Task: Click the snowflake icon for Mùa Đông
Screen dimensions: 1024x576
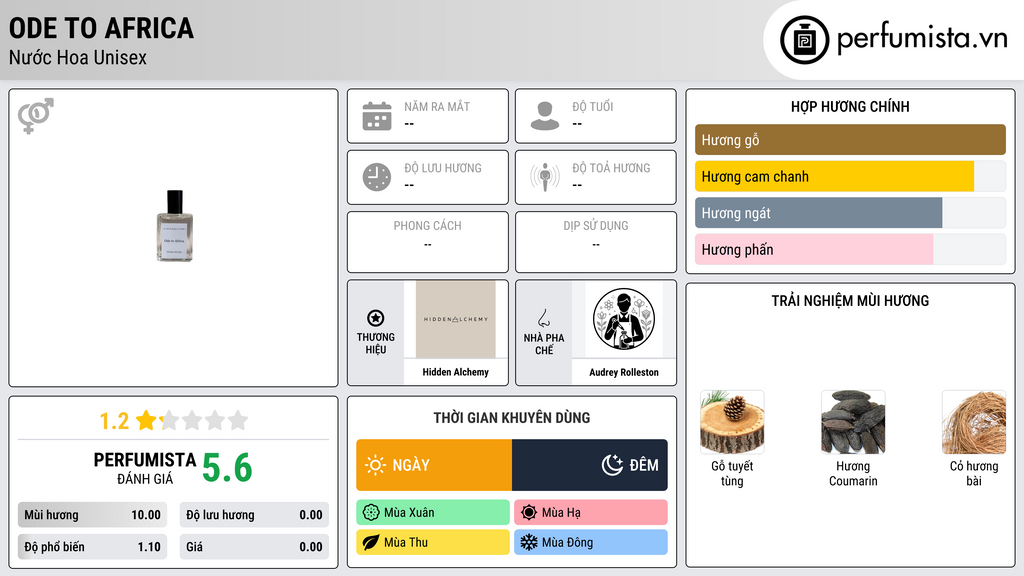Action: [529, 542]
